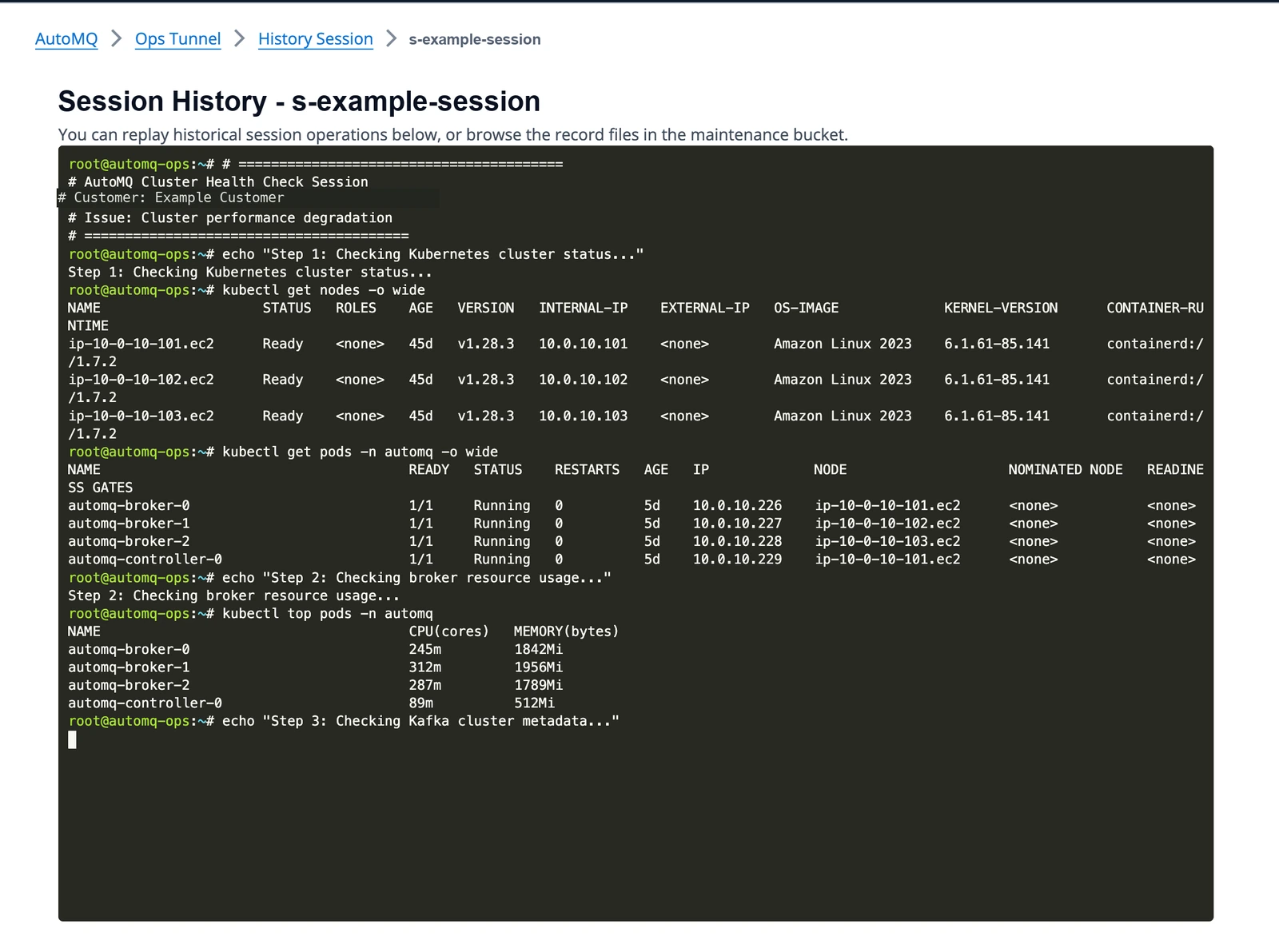The image size is (1279, 952).
Task: Click the EXTERNAL-IP column header
Action: tap(705, 308)
